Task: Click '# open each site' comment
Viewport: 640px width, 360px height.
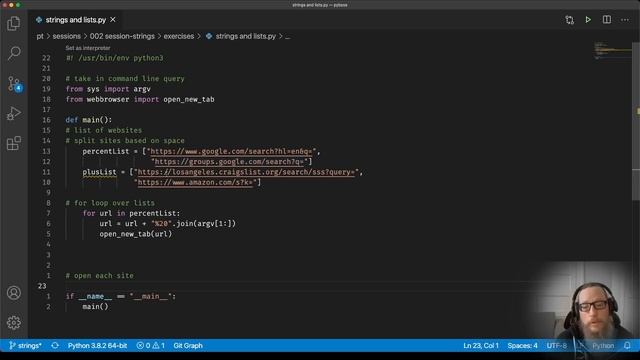Action: [100, 276]
